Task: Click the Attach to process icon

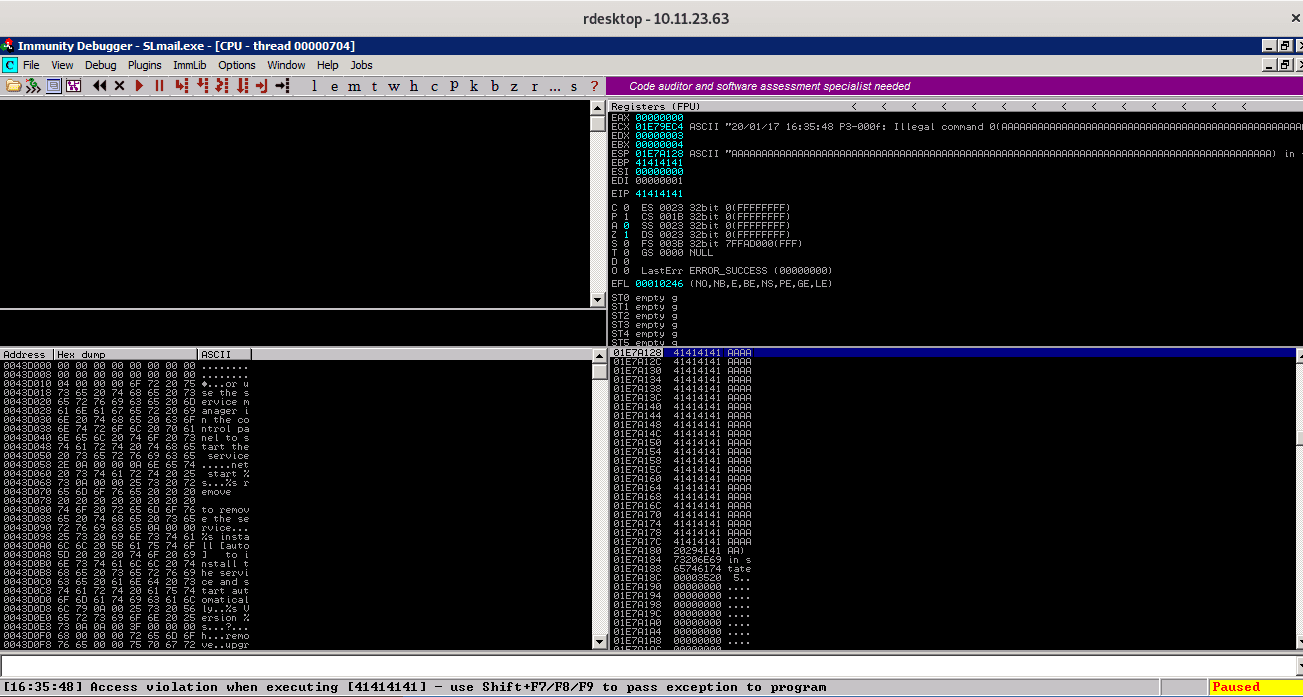Action: [33, 86]
